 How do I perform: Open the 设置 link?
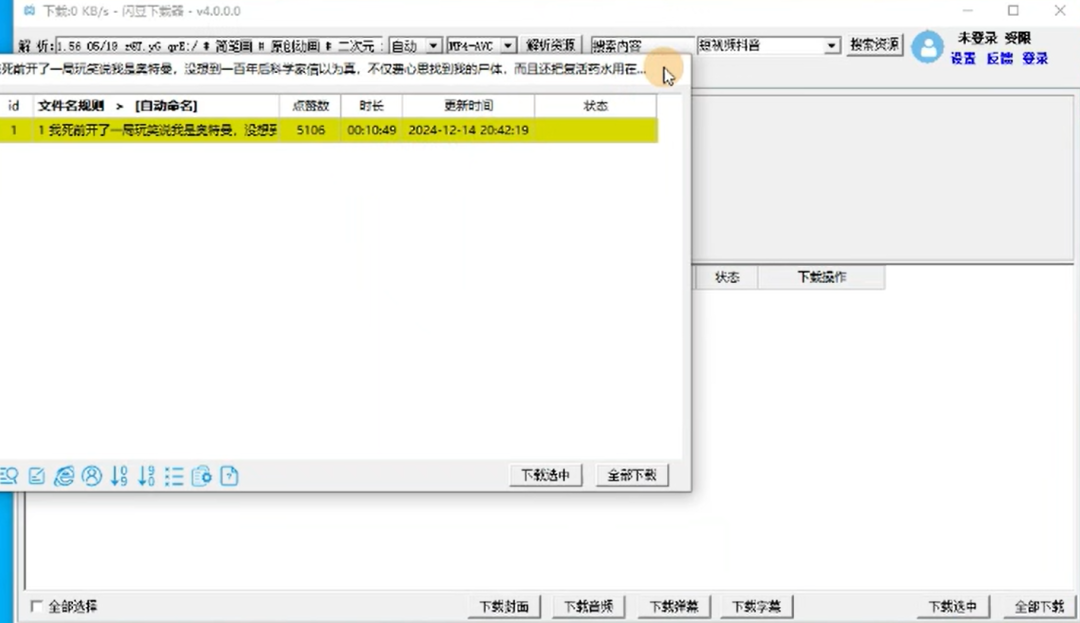click(x=963, y=59)
